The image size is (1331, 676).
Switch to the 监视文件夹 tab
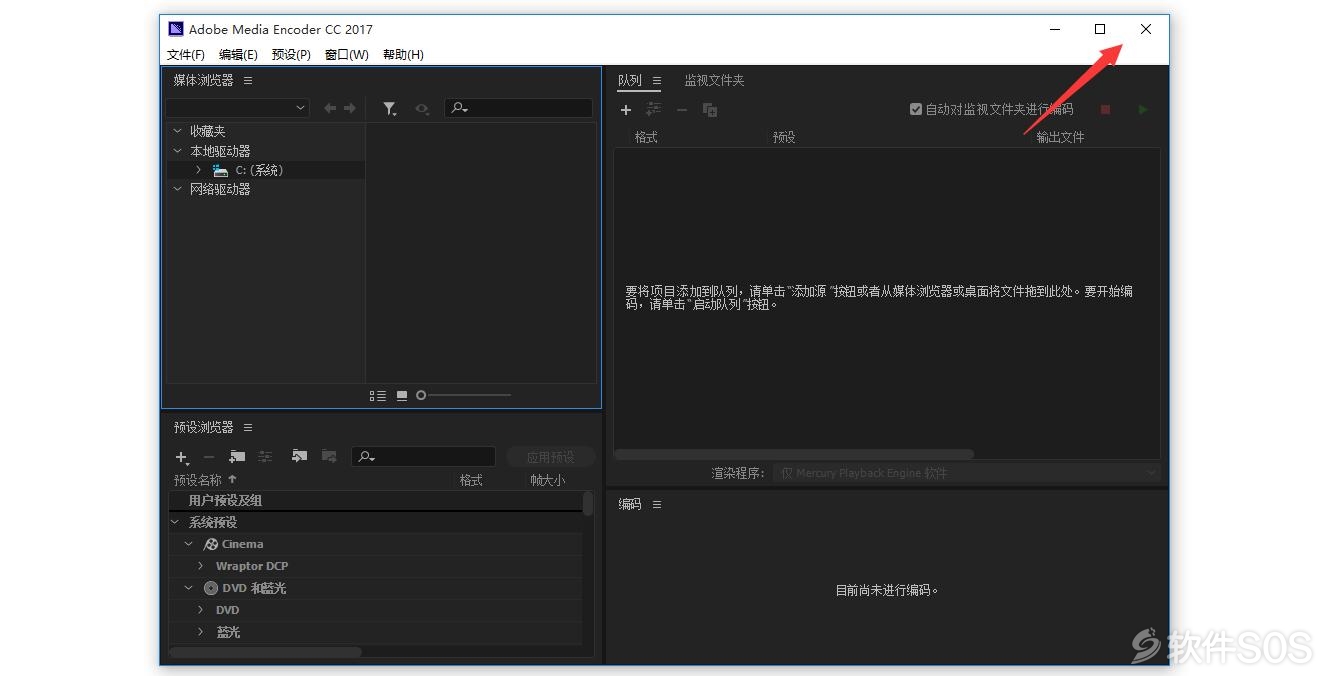pos(714,80)
